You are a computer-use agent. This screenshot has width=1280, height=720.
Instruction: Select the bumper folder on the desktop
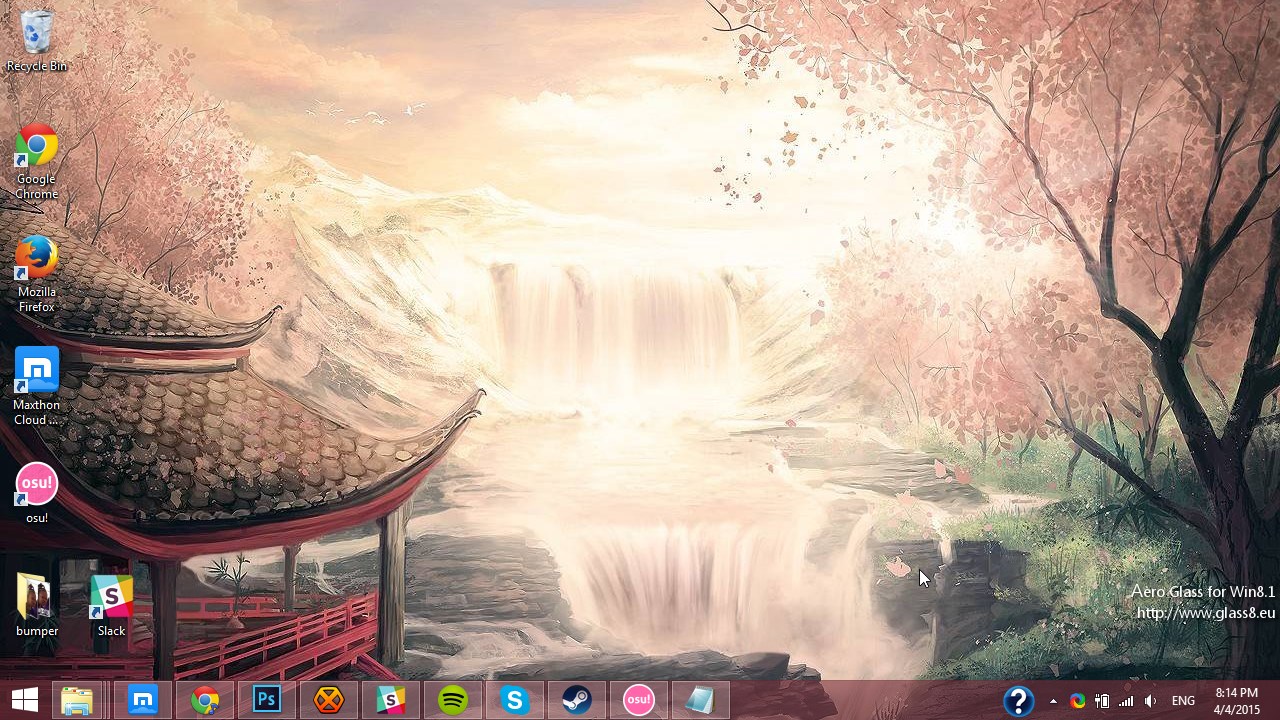pyautogui.click(x=37, y=606)
